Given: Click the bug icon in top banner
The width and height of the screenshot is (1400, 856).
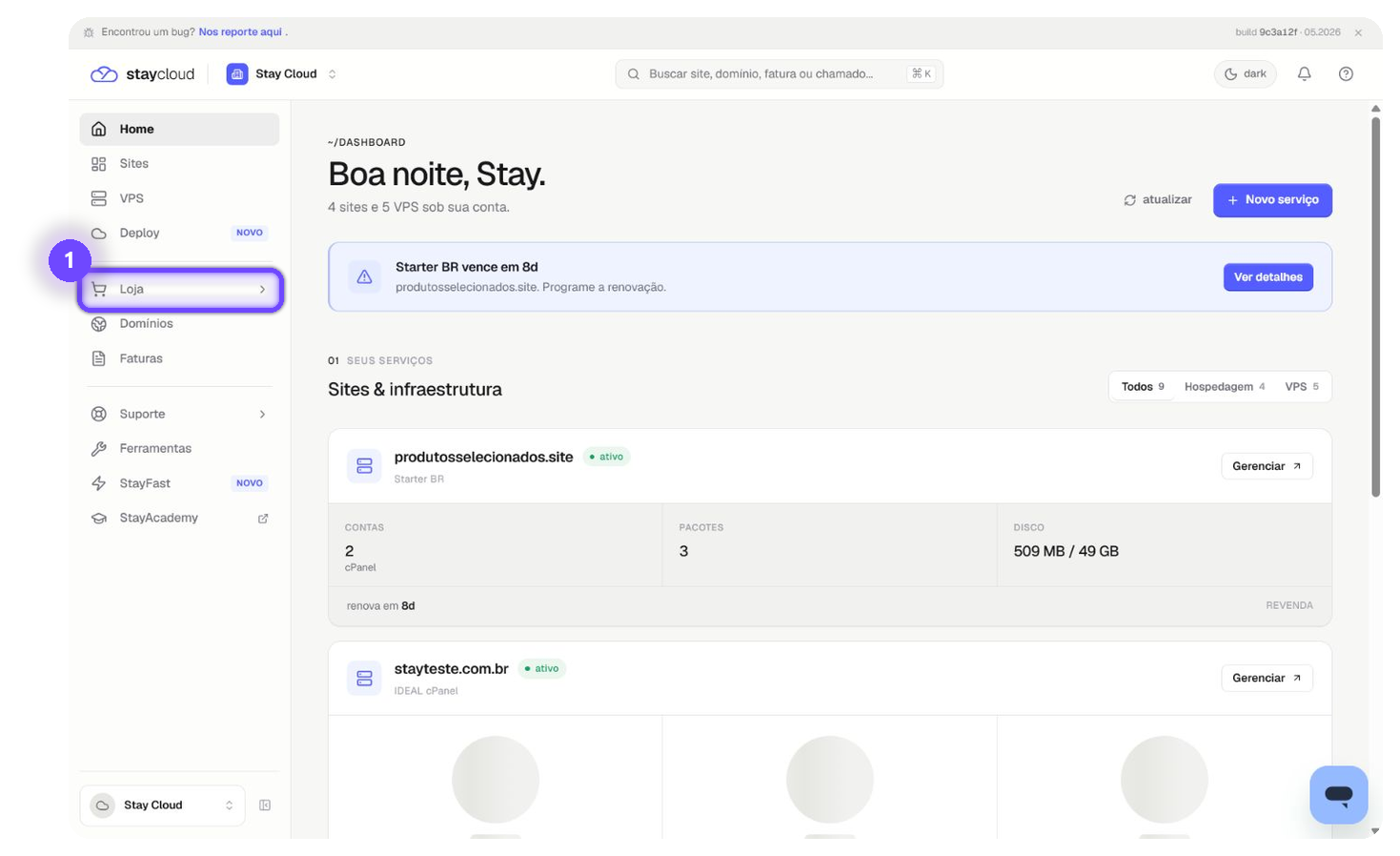Looking at the screenshot, I should tap(89, 32).
